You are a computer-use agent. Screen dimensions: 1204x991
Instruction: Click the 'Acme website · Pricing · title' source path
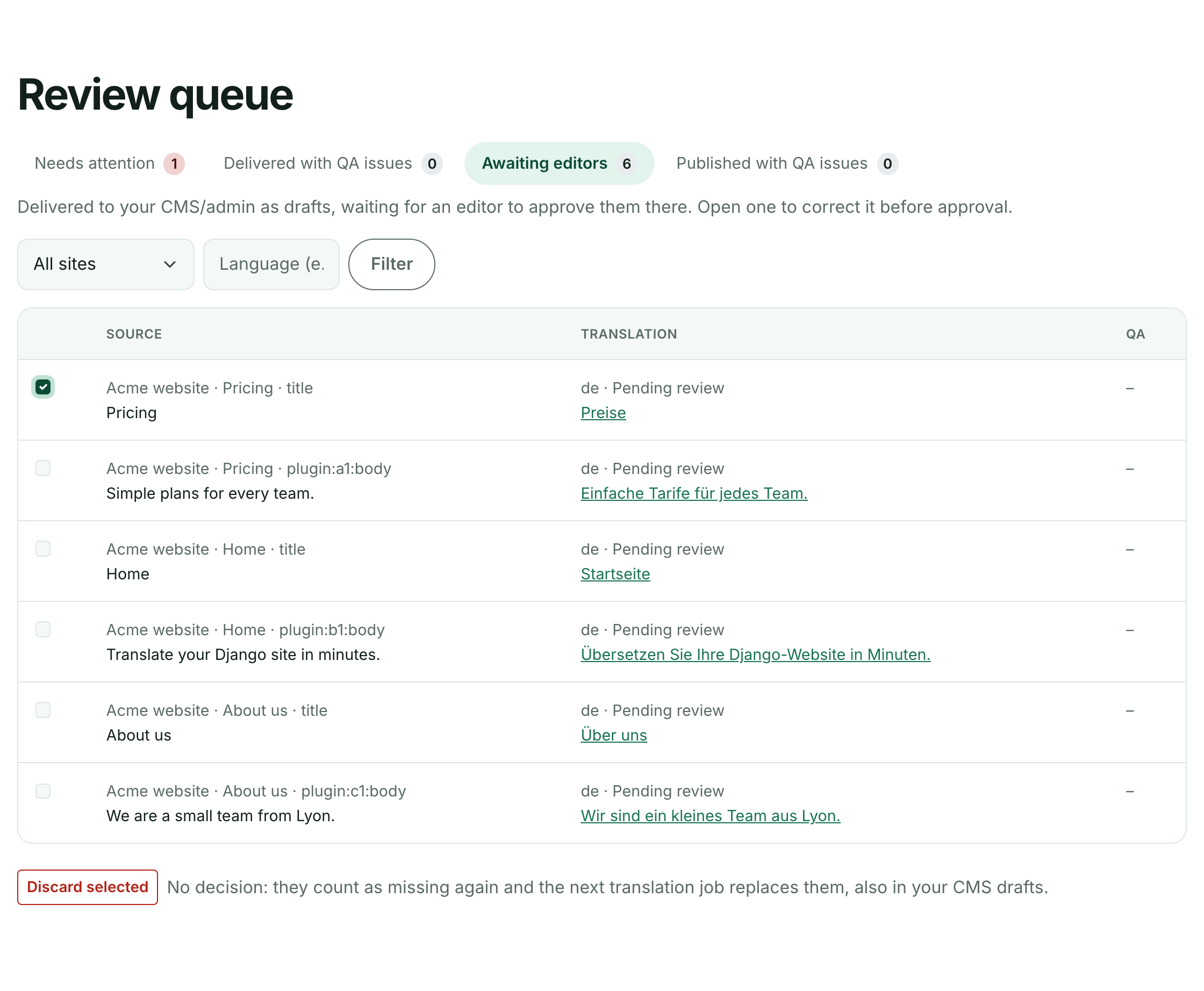tap(210, 387)
